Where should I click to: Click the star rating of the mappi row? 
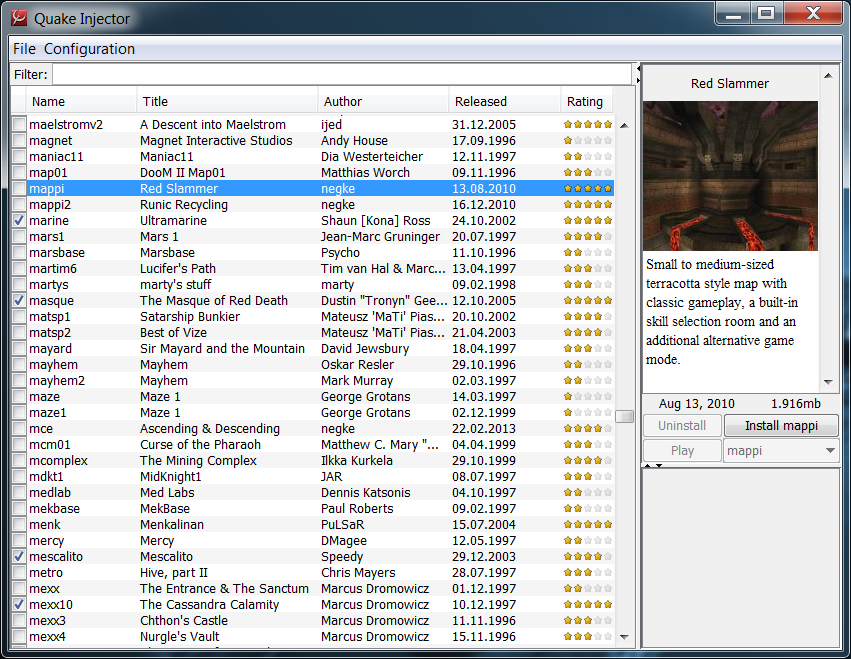click(588, 188)
